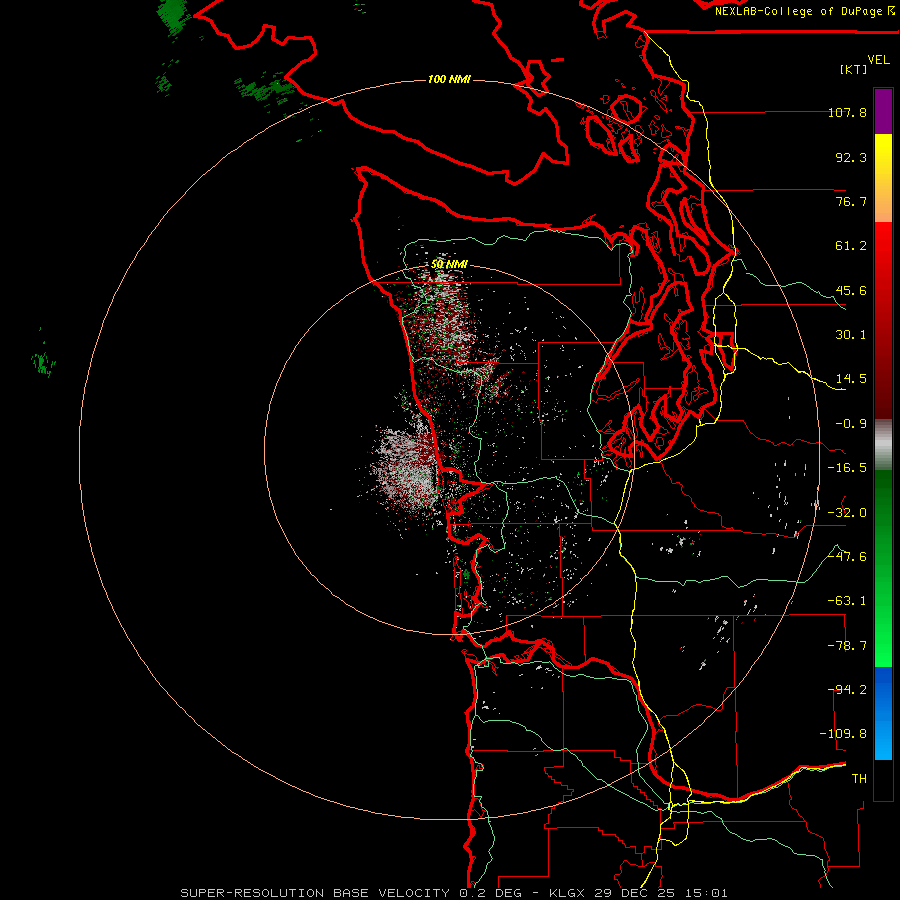The image size is (900, 900).
Task: Click the 92.3 velocity scale value
Action: click(851, 157)
